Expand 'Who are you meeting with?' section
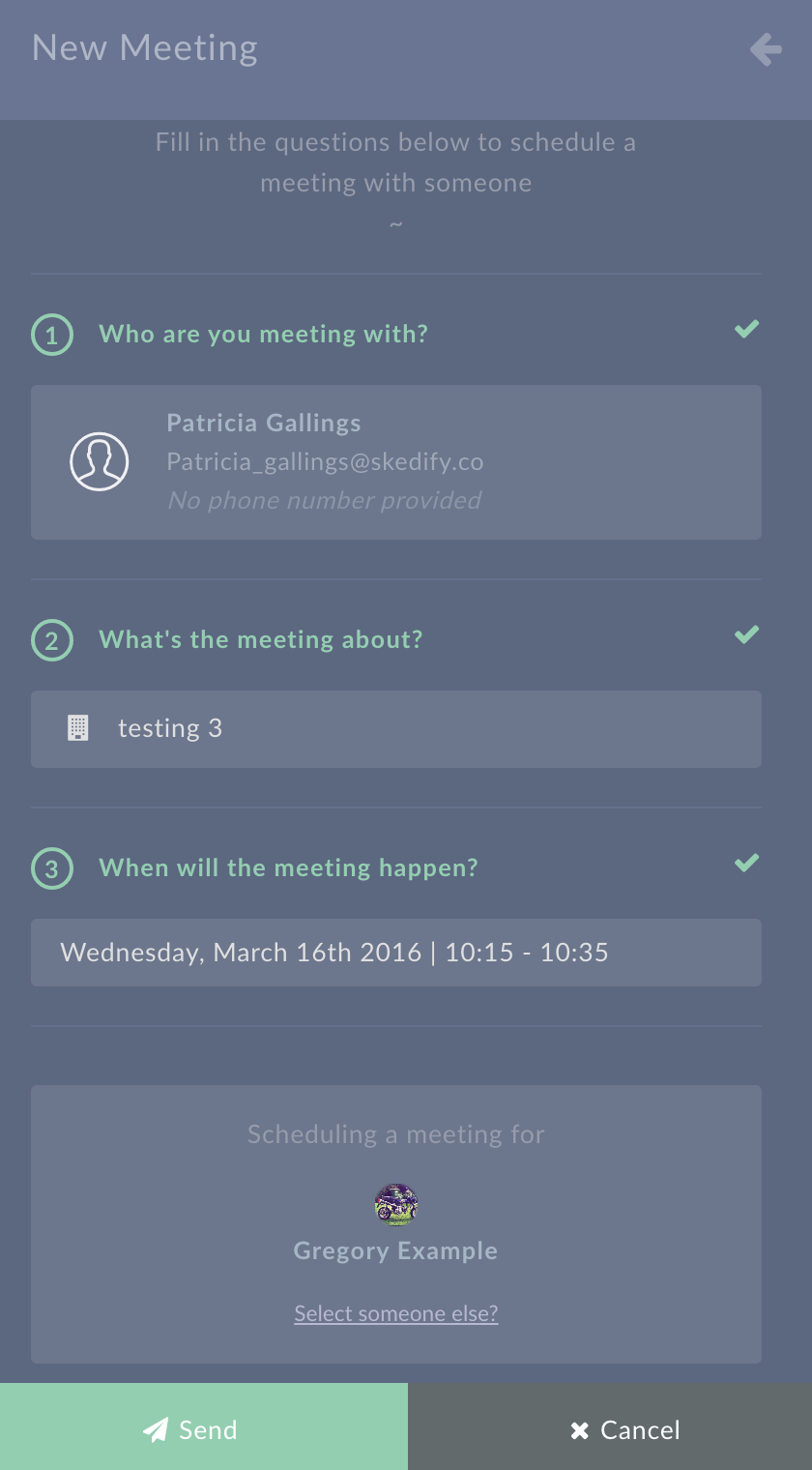The height and width of the screenshot is (1470, 812). click(263, 335)
